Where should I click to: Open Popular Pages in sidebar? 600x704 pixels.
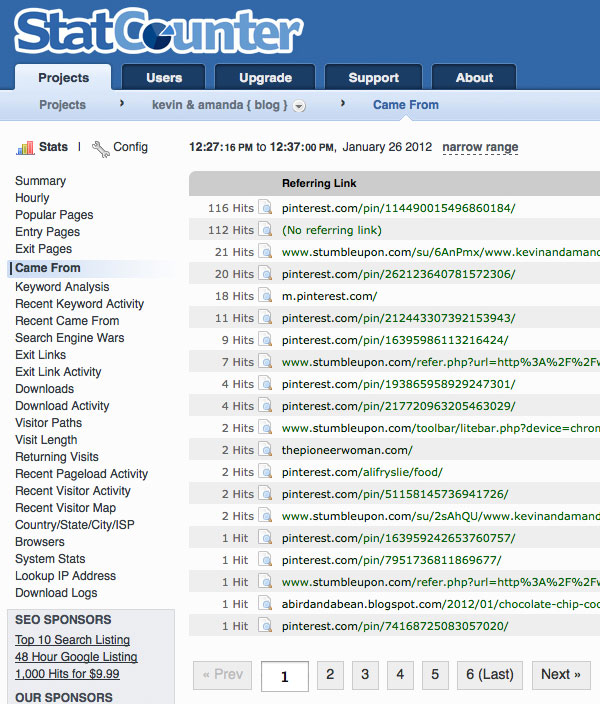[54, 215]
